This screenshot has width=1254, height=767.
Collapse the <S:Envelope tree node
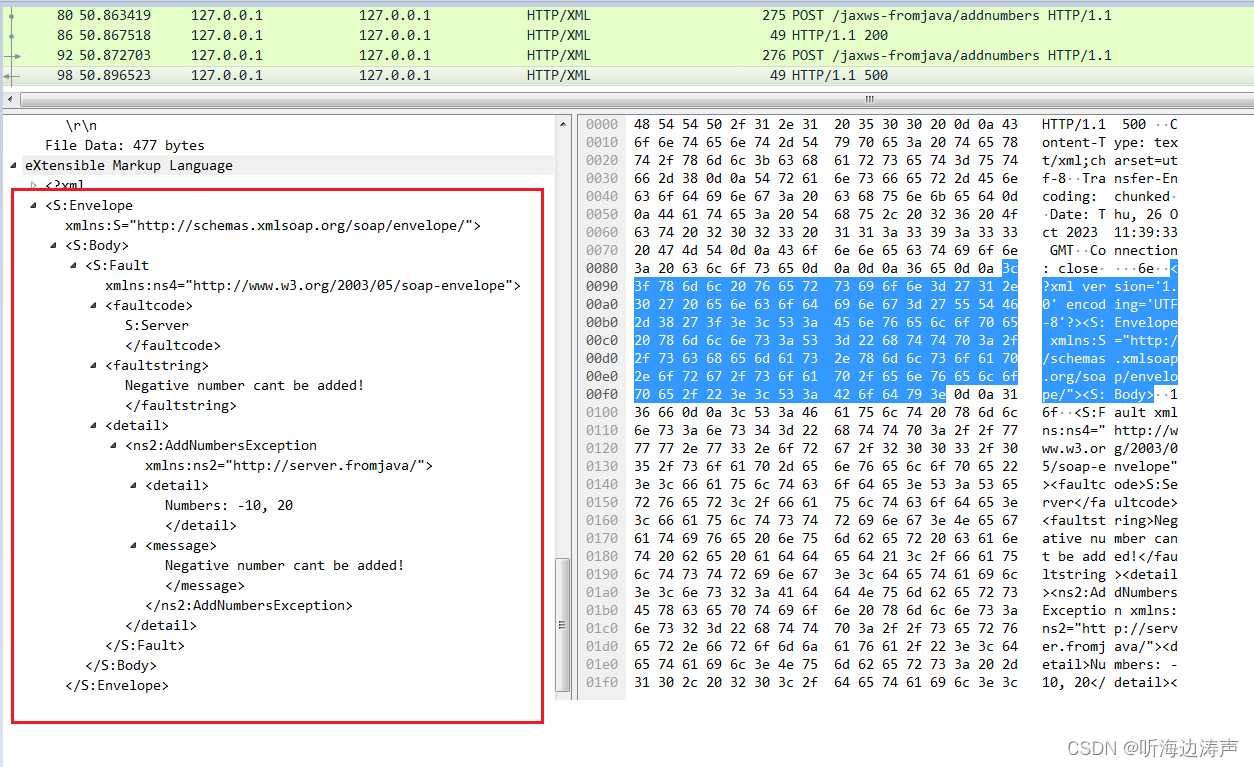point(33,205)
